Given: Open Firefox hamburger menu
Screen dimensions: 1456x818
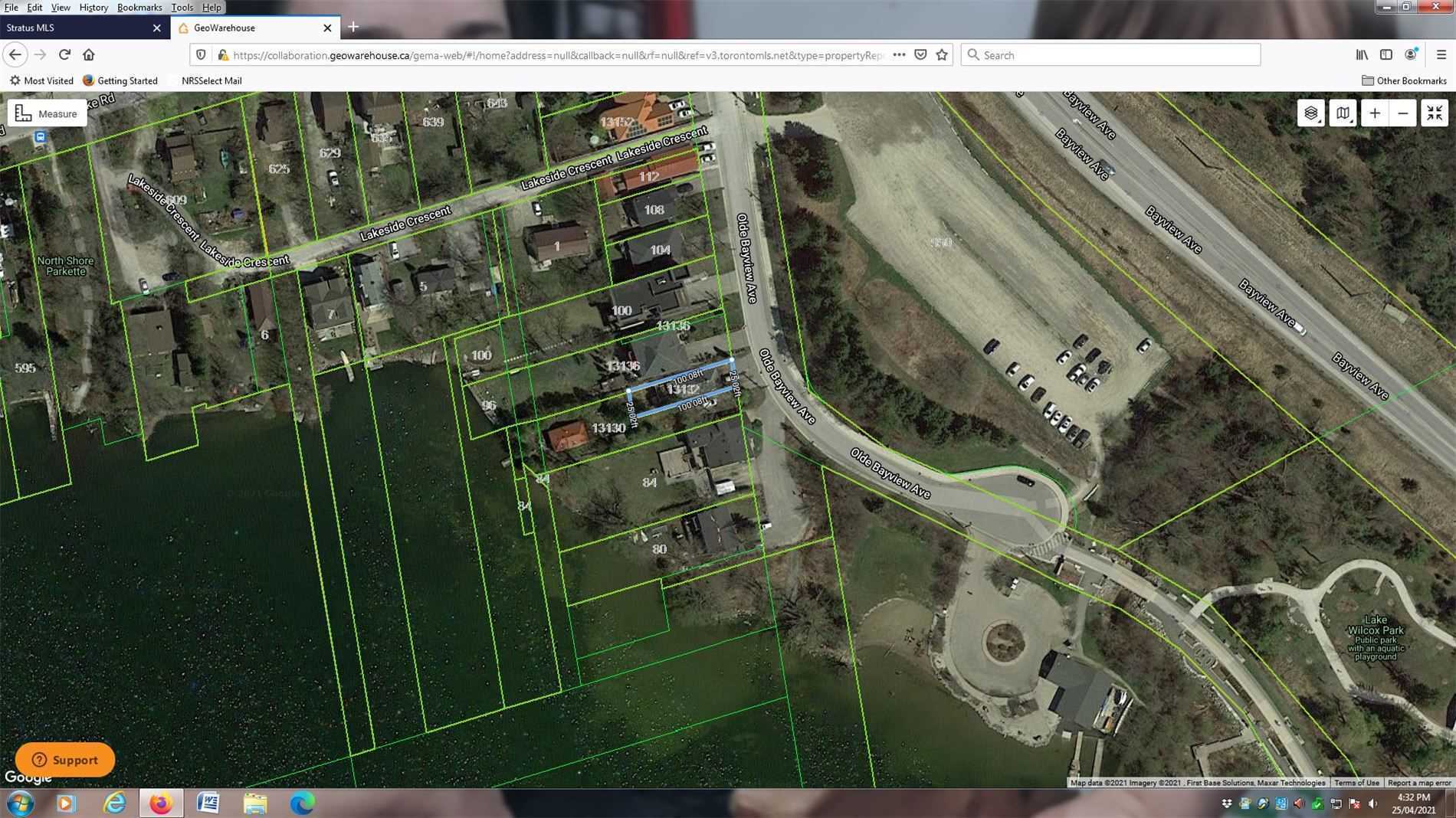Looking at the screenshot, I should (x=1441, y=54).
